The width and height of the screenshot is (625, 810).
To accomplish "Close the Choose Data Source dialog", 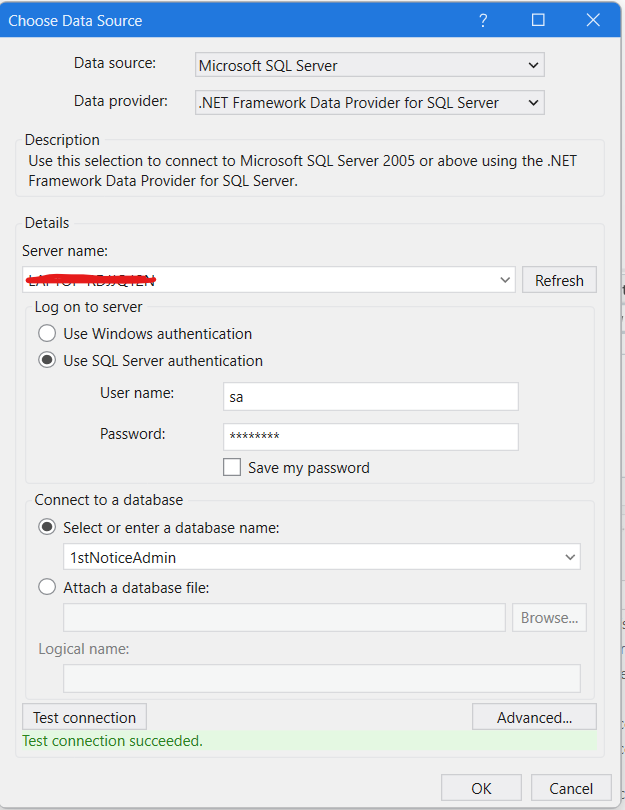I will [593, 20].
